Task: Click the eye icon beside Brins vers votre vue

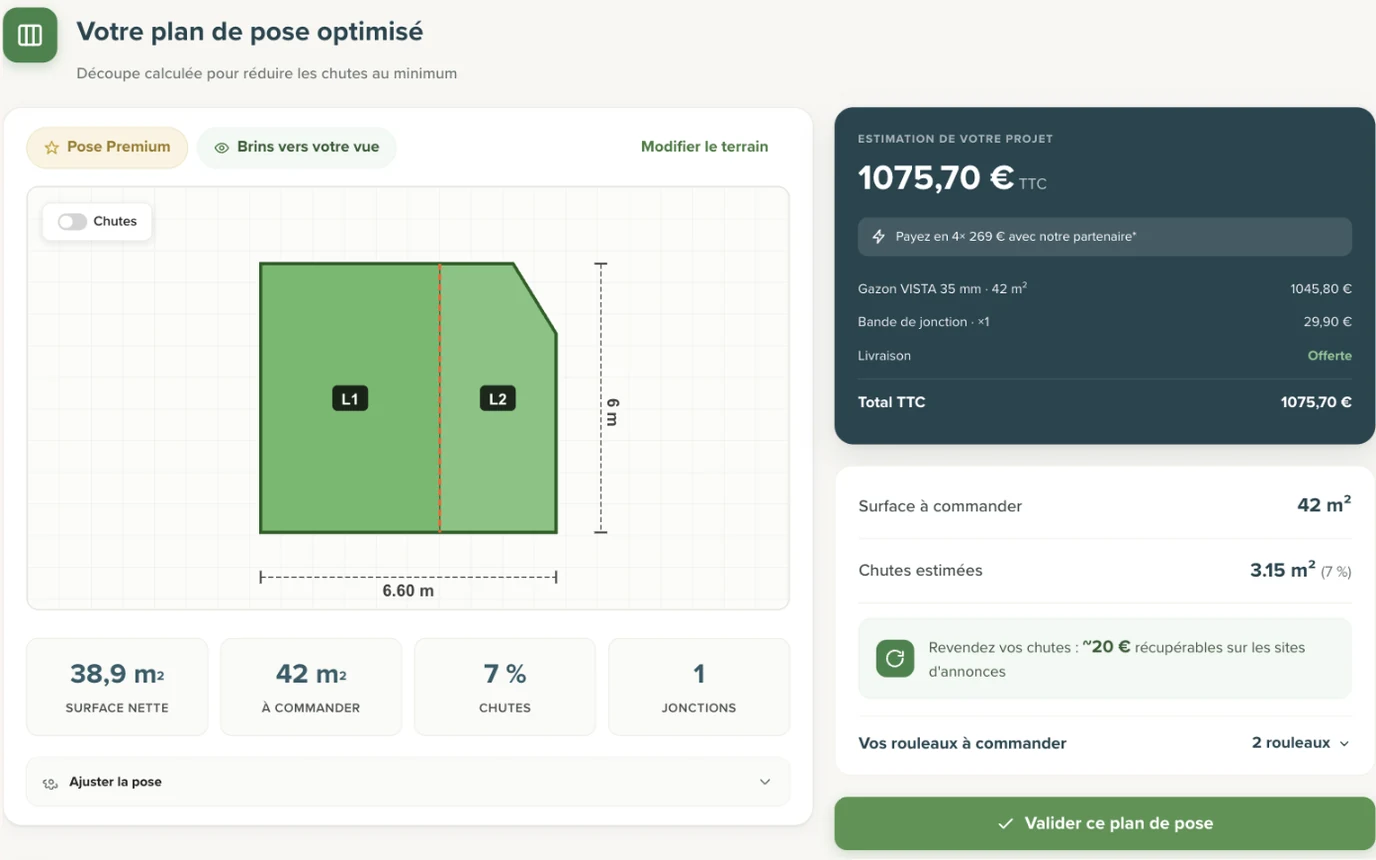Action: 222,148
